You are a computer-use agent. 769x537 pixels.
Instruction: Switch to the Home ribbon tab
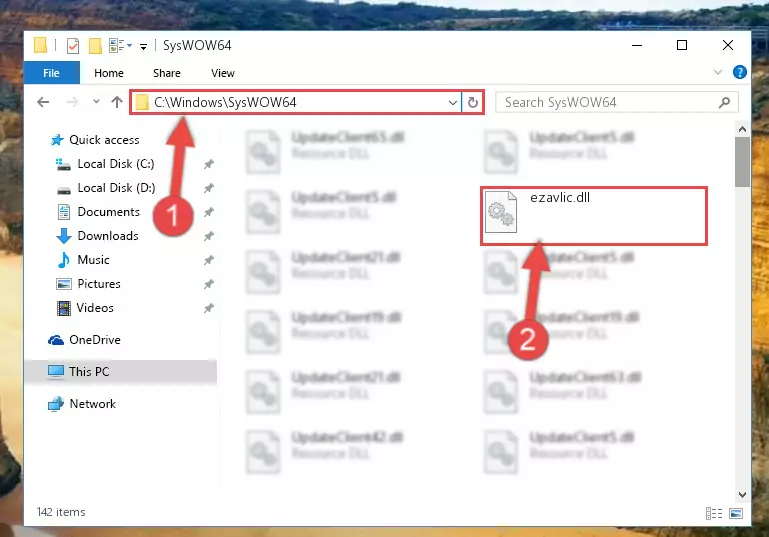[109, 73]
